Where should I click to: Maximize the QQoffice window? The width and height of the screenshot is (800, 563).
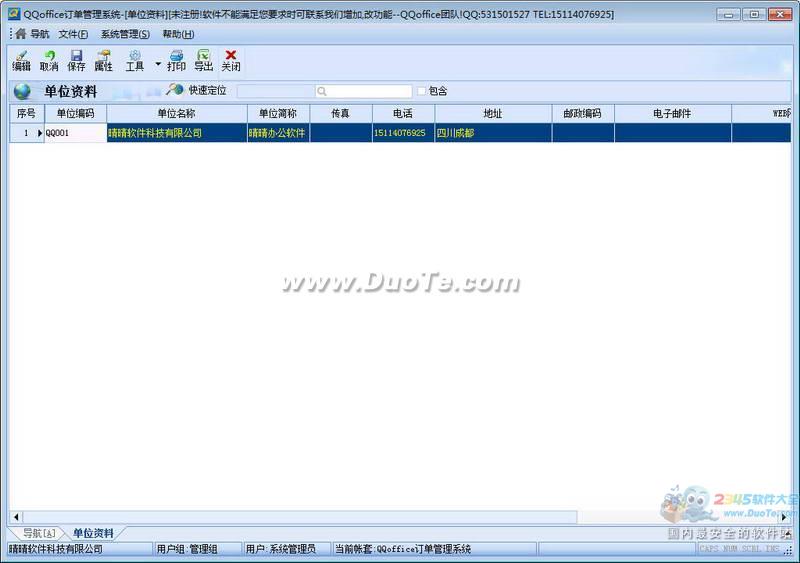(754, 14)
